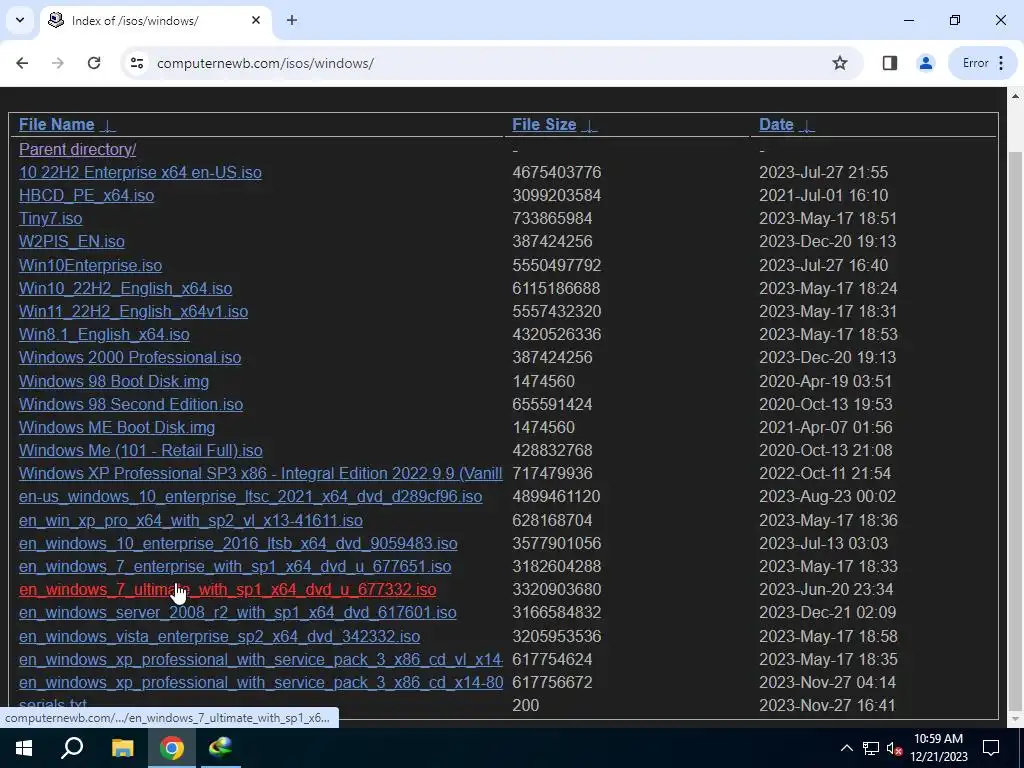This screenshot has width=1024, height=768.
Task: Select file size 3320903680
Action: tap(556, 590)
